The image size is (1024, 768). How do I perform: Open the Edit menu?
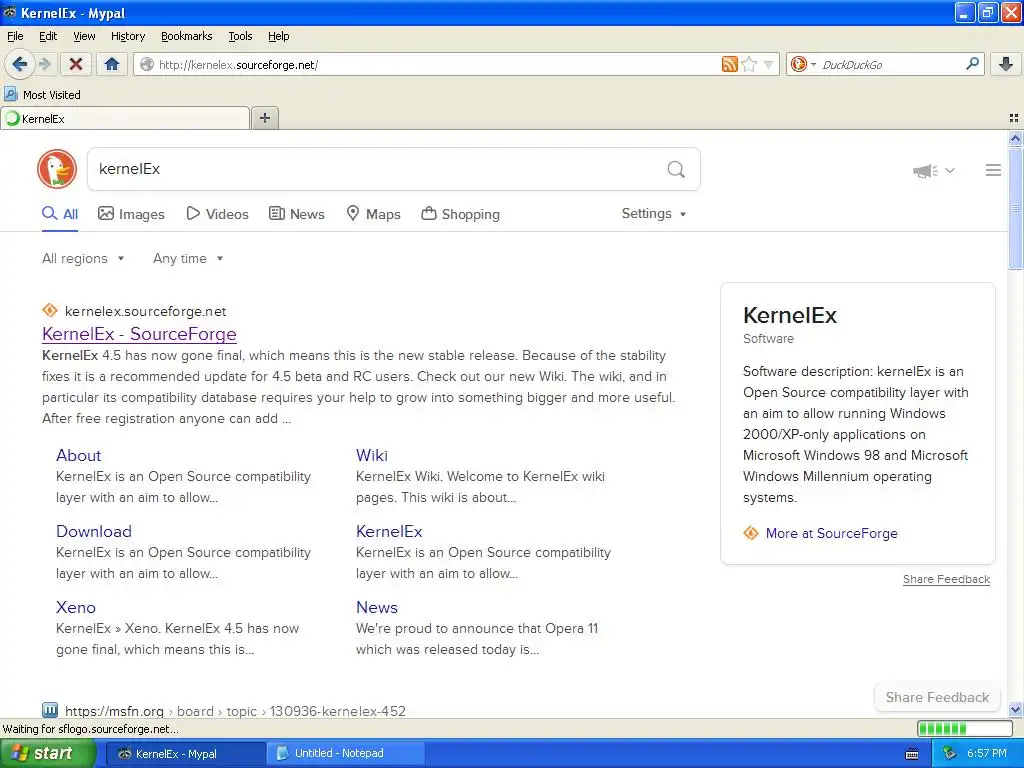[x=48, y=36]
